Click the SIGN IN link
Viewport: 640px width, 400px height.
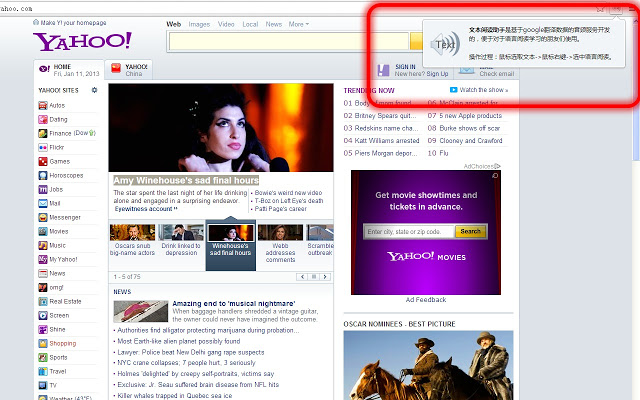click(x=405, y=67)
